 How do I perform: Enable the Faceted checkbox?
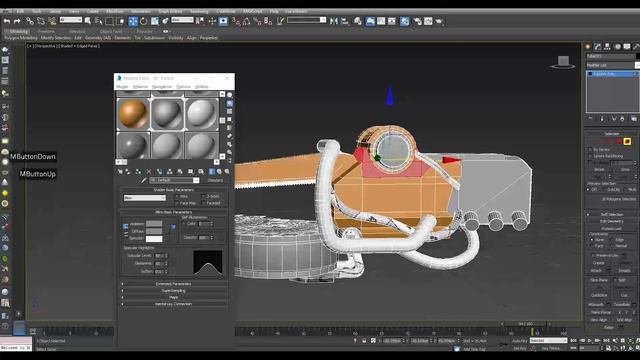pyautogui.click(x=203, y=203)
